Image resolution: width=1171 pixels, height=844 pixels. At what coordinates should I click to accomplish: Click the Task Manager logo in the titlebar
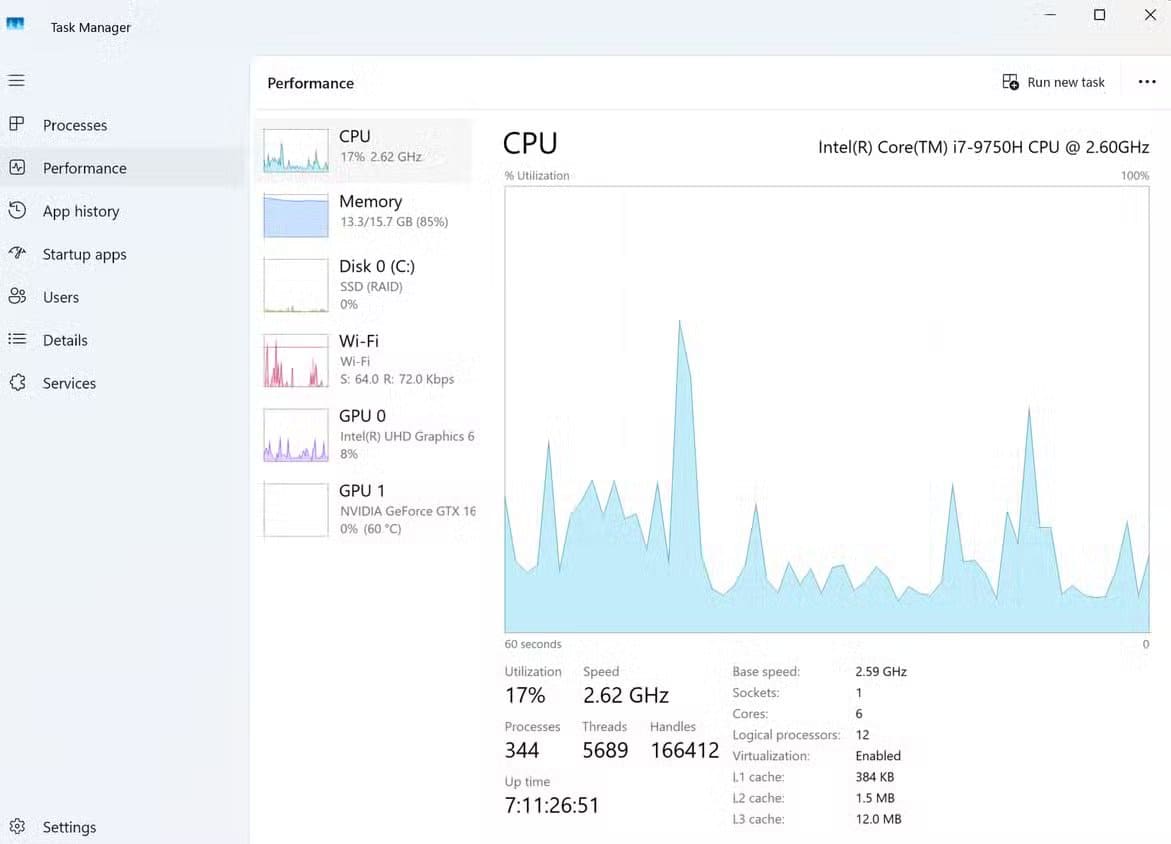pos(15,22)
